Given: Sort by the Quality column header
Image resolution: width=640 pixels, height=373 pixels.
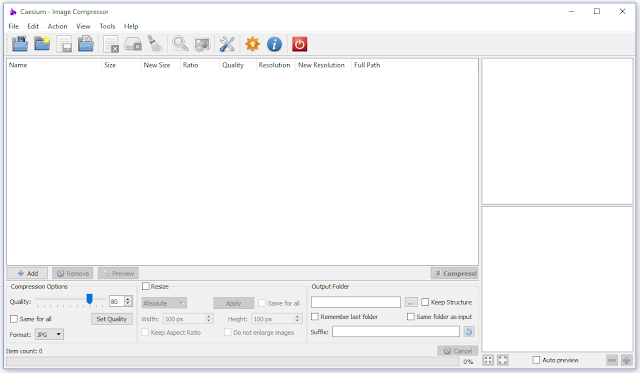Looking at the screenshot, I should [238, 65].
